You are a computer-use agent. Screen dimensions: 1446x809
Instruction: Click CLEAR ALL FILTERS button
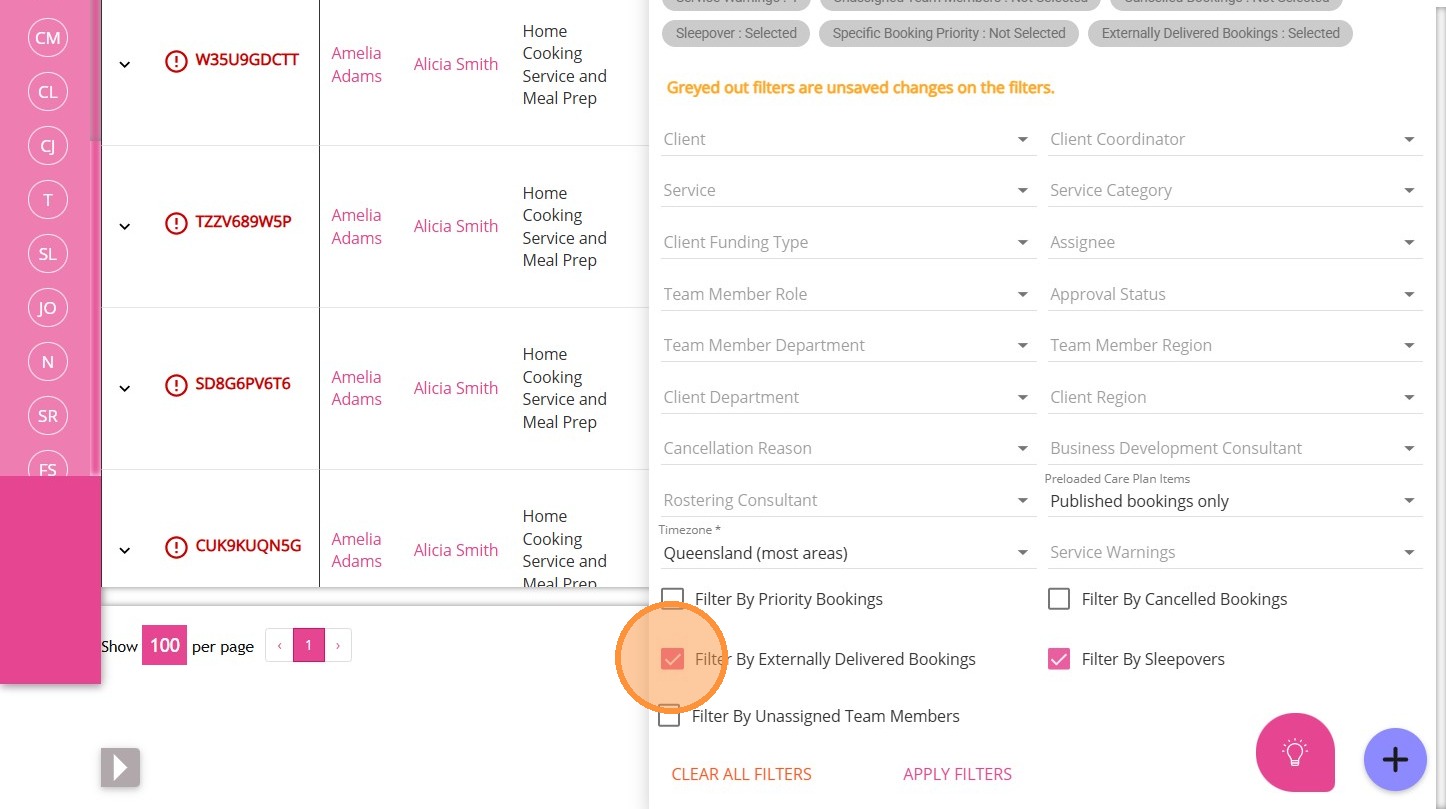[741, 774]
